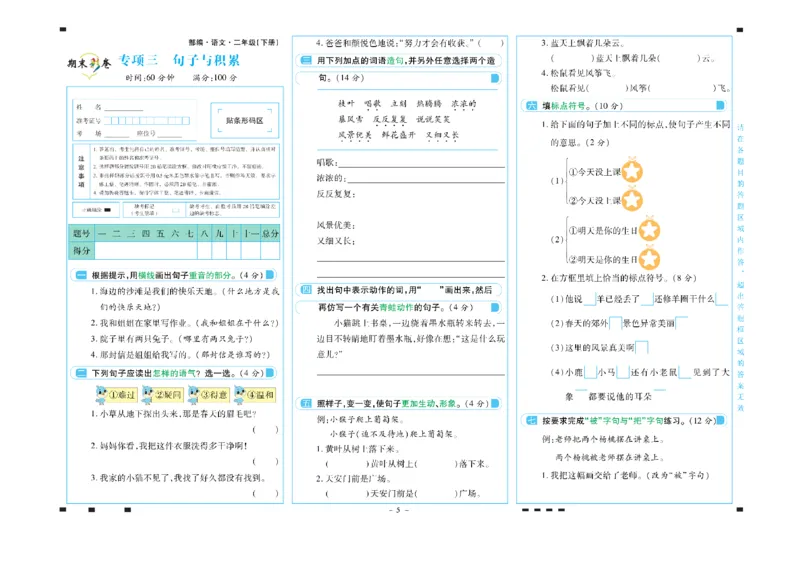This screenshot has width=800, height=566.
Task: Click the sentence 我把这幅画交给了老师
Action: click(596, 475)
